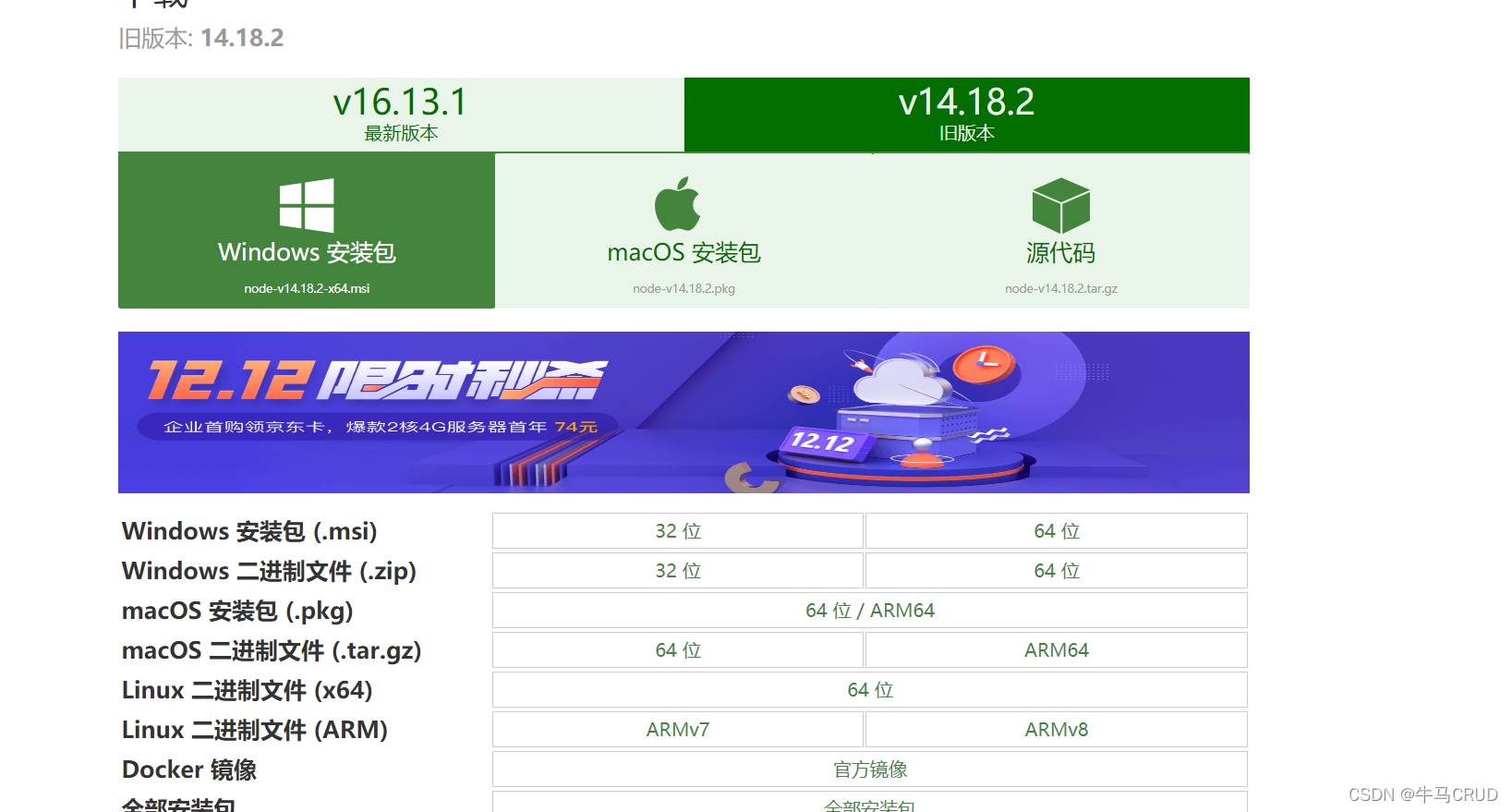The image size is (1512, 812).
Task: Download Linux binary 64-bit (x64)
Action: [x=870, y=690]
